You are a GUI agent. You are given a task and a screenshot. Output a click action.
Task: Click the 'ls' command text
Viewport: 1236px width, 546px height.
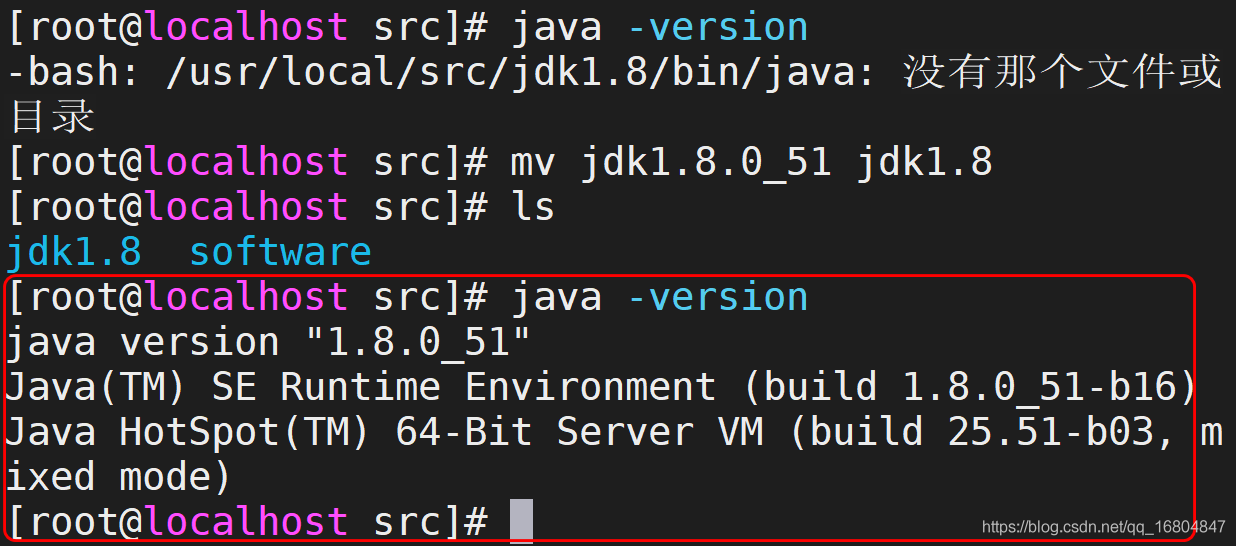pyautogui.click(x=533, y=207)
